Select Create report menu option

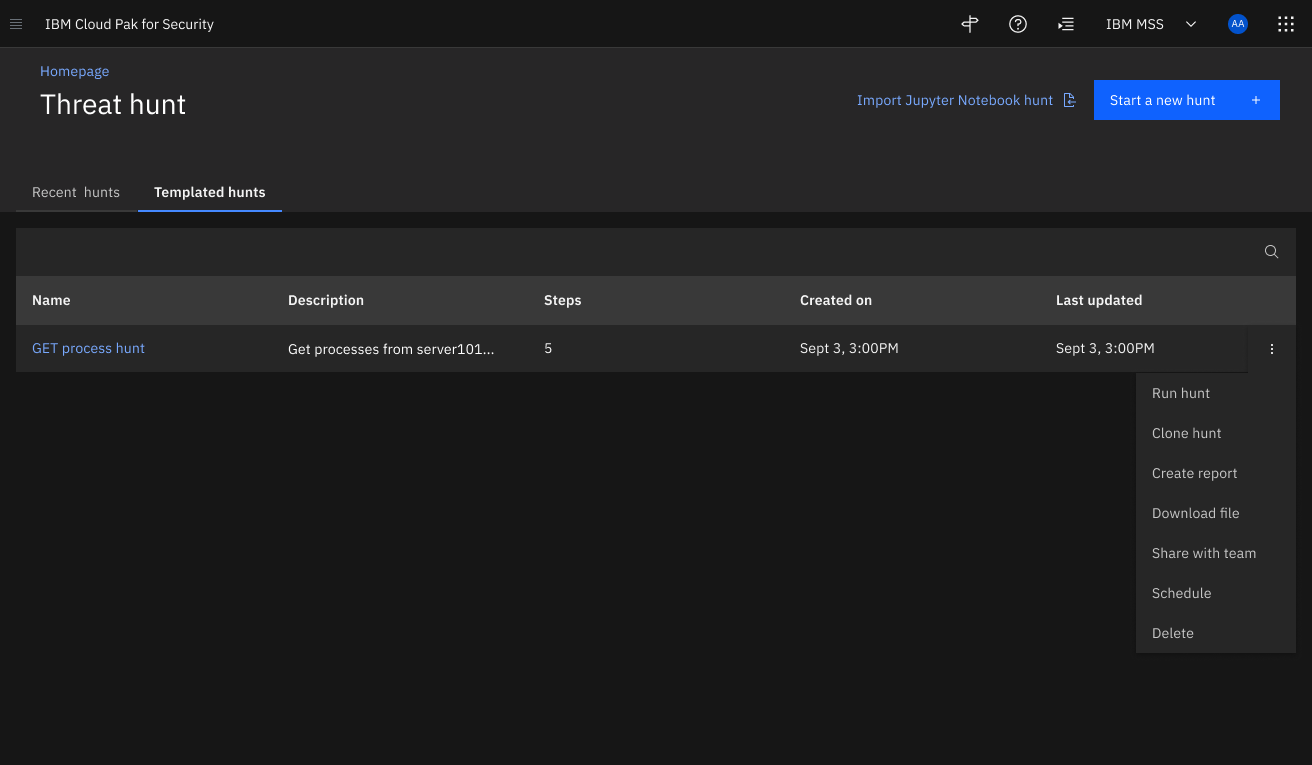tap(1216, 473)
